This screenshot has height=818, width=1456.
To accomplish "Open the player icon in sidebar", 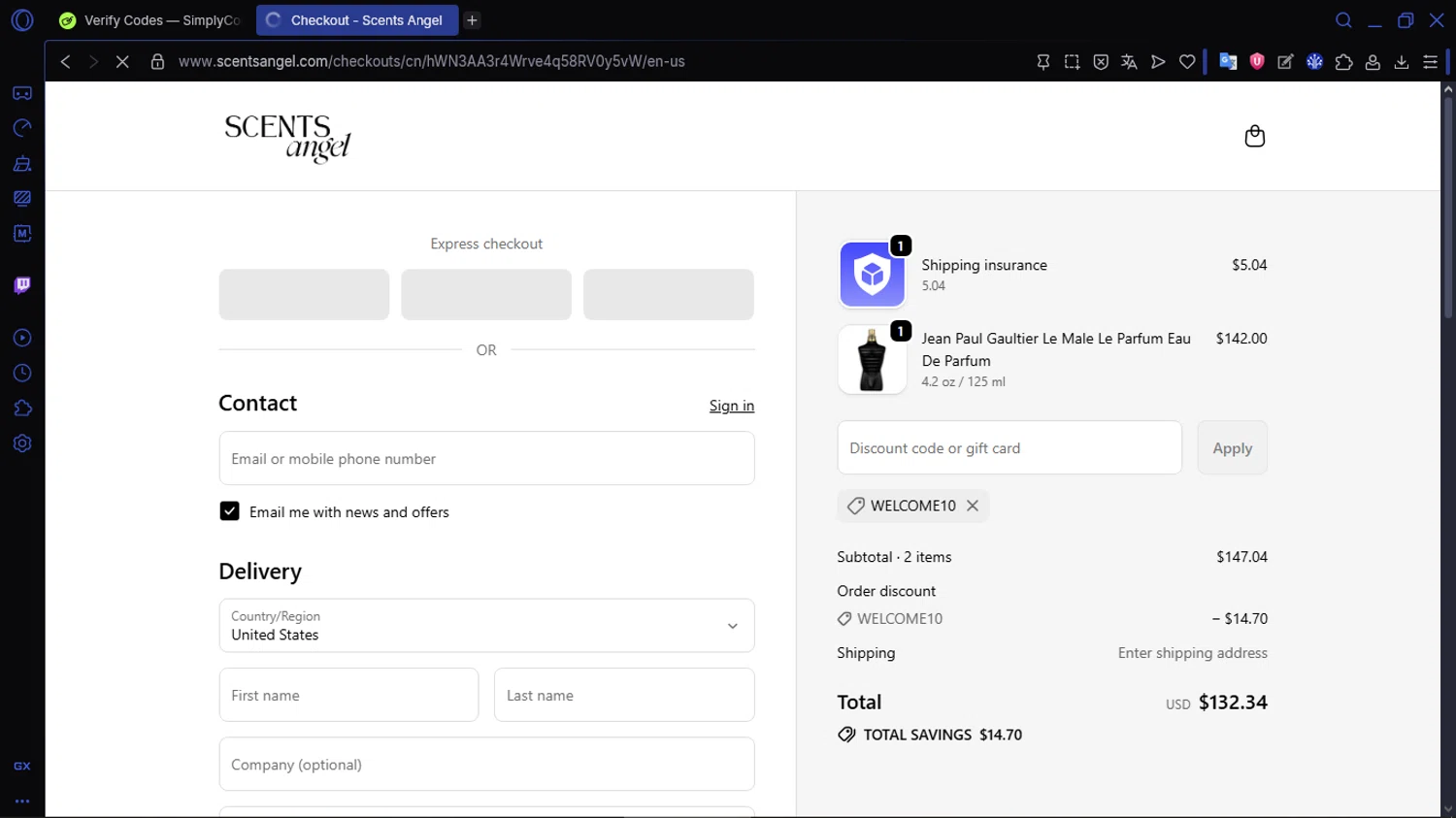I will click(22, 338).
